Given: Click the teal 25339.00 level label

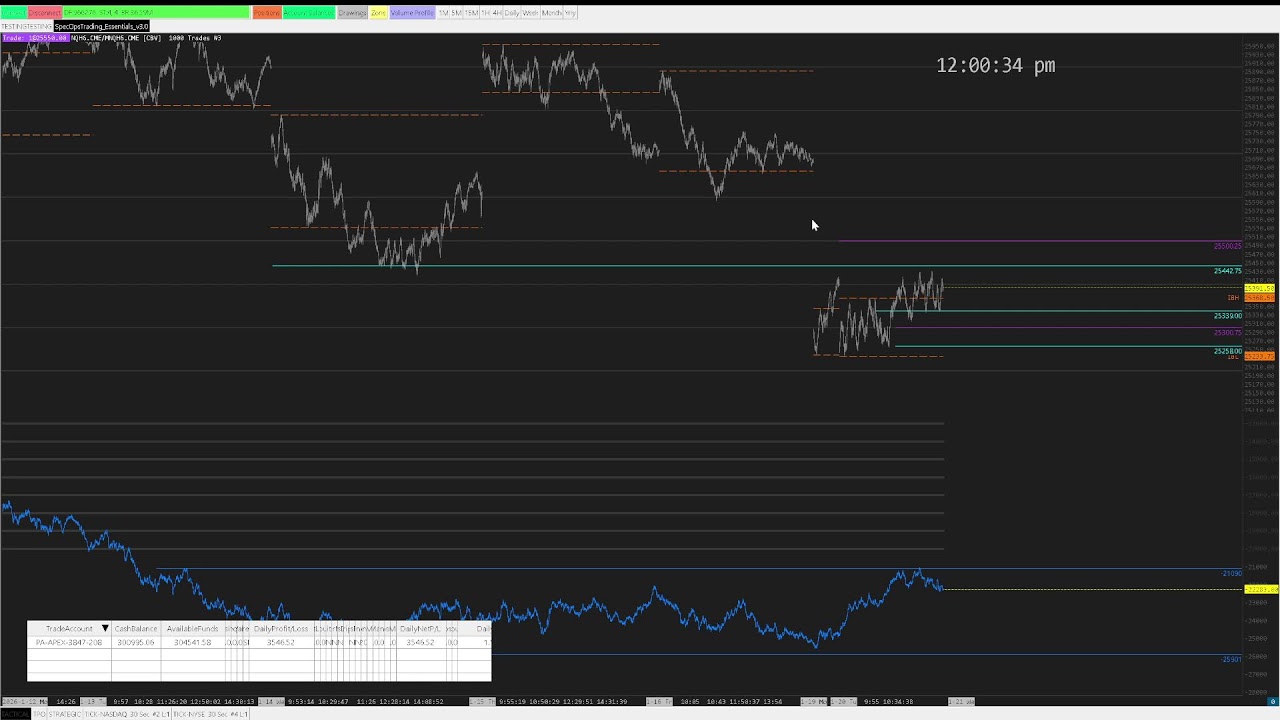Looking at the screenshot, I should click(1227, 316).
